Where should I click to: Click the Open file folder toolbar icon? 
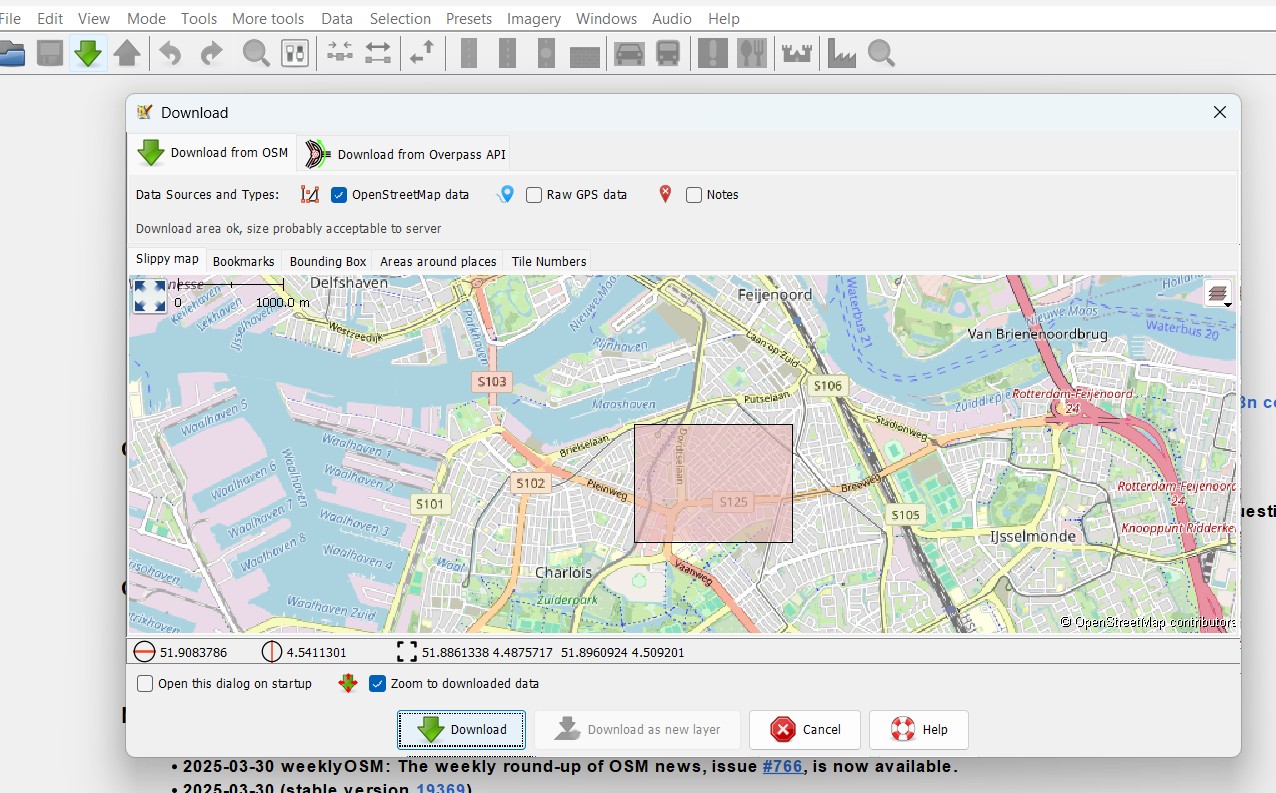coord(10,53)
